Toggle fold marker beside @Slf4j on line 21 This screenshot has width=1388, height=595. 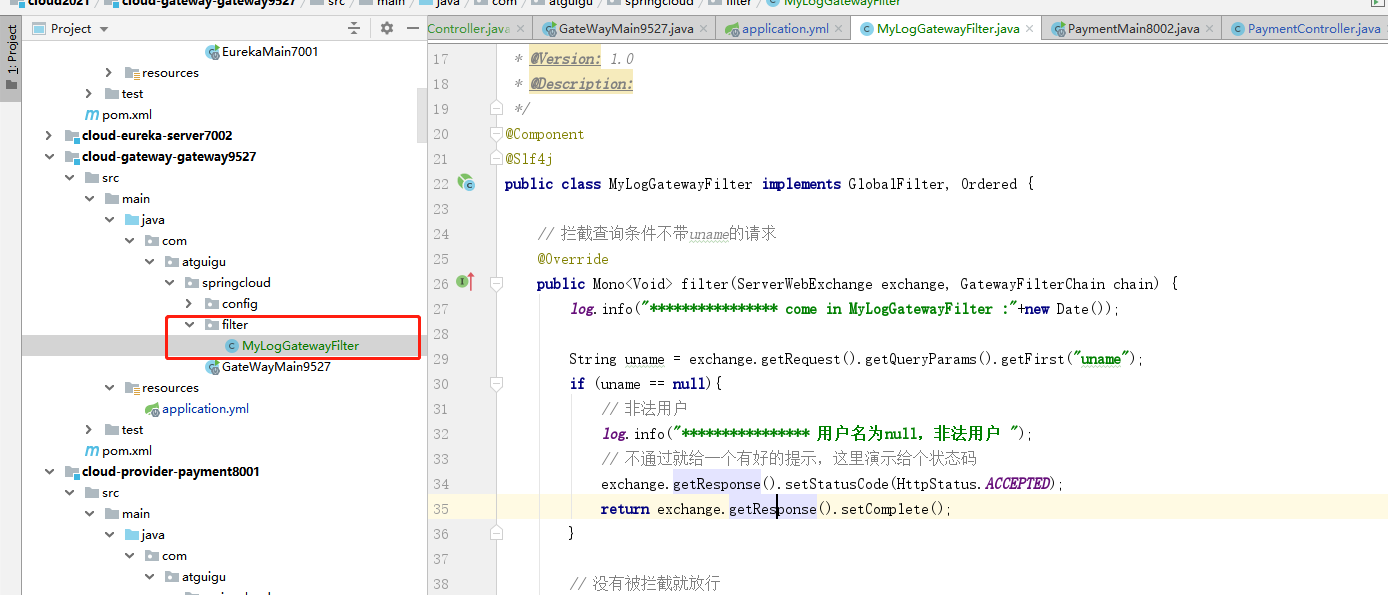[496, 158]
